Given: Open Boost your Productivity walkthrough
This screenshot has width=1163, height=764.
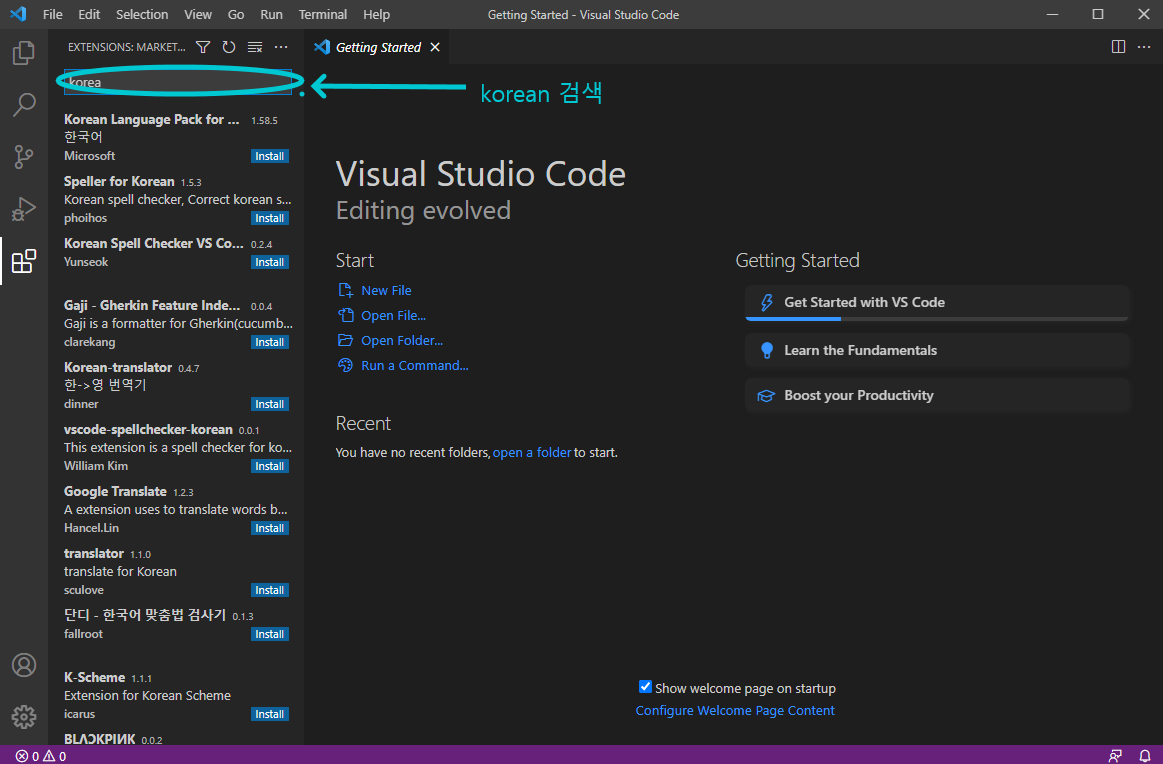Looking at the screenshot, I should click(x=937, y=395).
